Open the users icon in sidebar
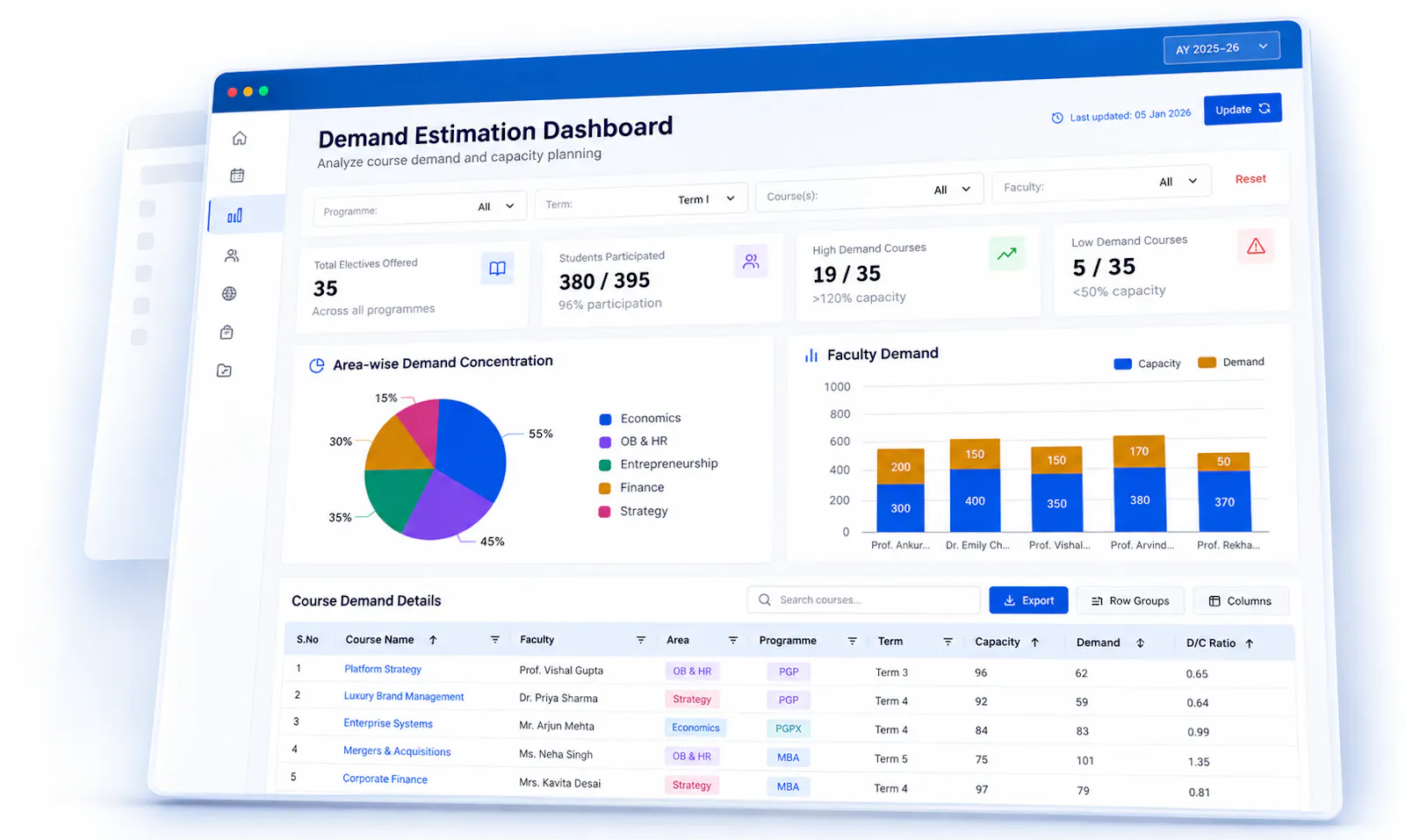This screenshot has height=840, width=1405. pyautogui.click(x=232, y=255)
